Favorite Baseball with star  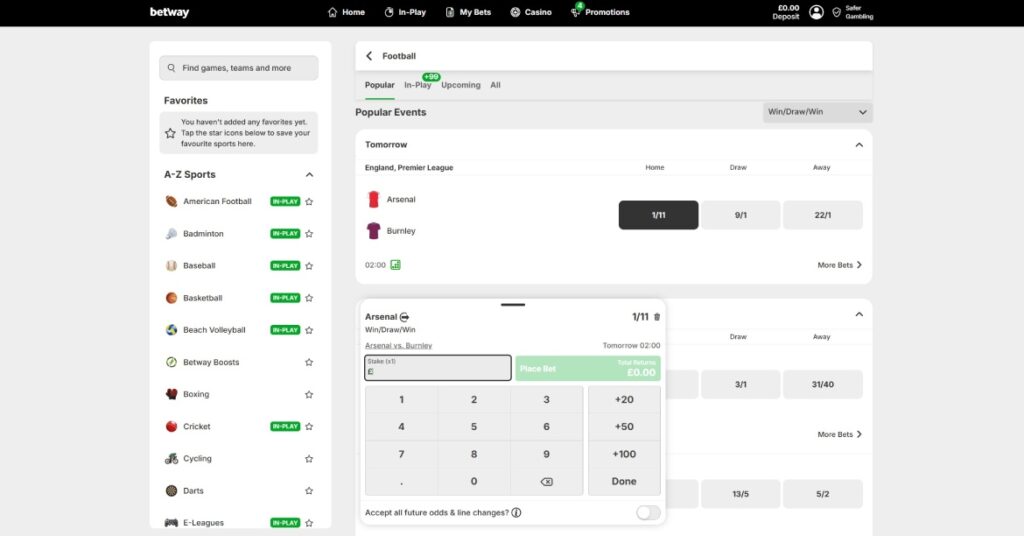pyautogui.click(x=310, y=266)
